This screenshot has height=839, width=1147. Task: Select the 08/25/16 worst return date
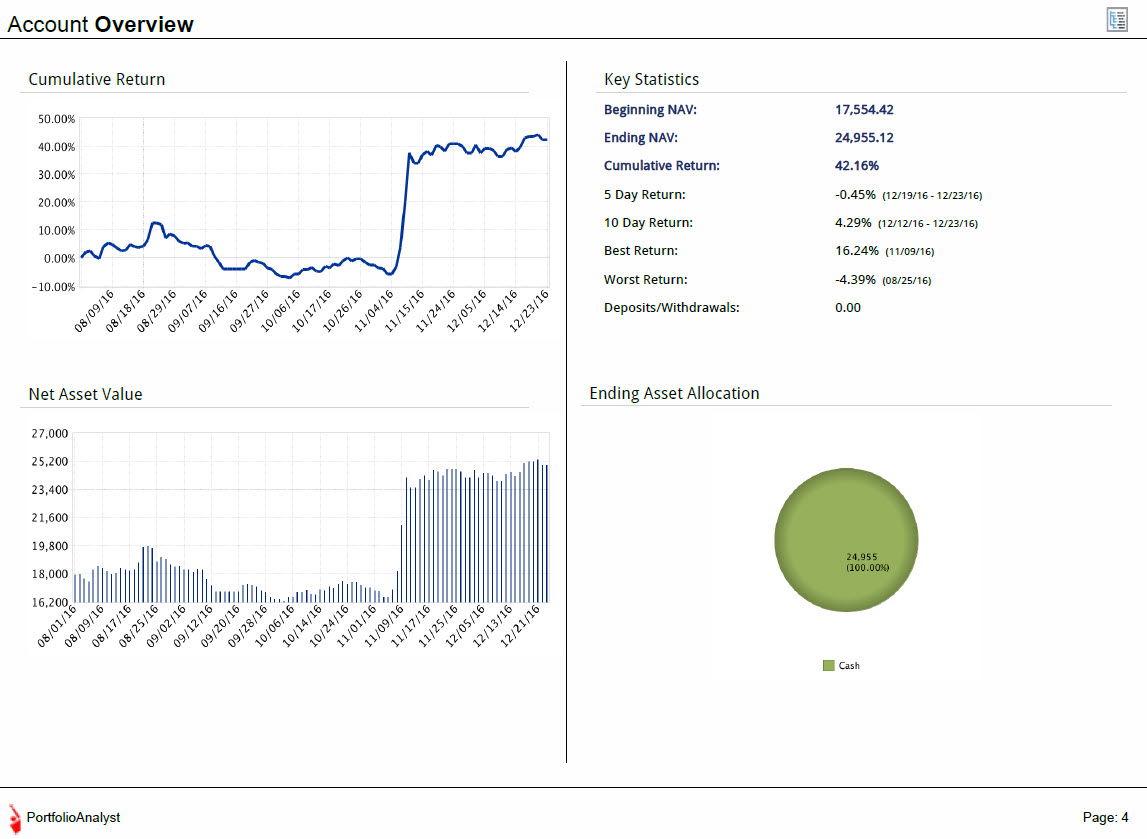coord(906,280)
